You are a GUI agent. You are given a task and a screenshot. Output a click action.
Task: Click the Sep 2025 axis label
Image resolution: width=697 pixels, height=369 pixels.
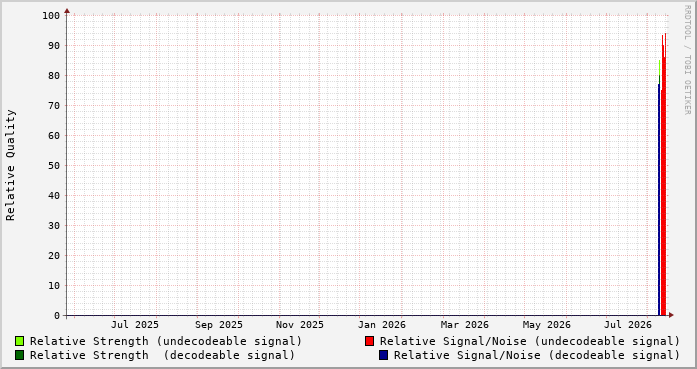[x=219, y=325]
